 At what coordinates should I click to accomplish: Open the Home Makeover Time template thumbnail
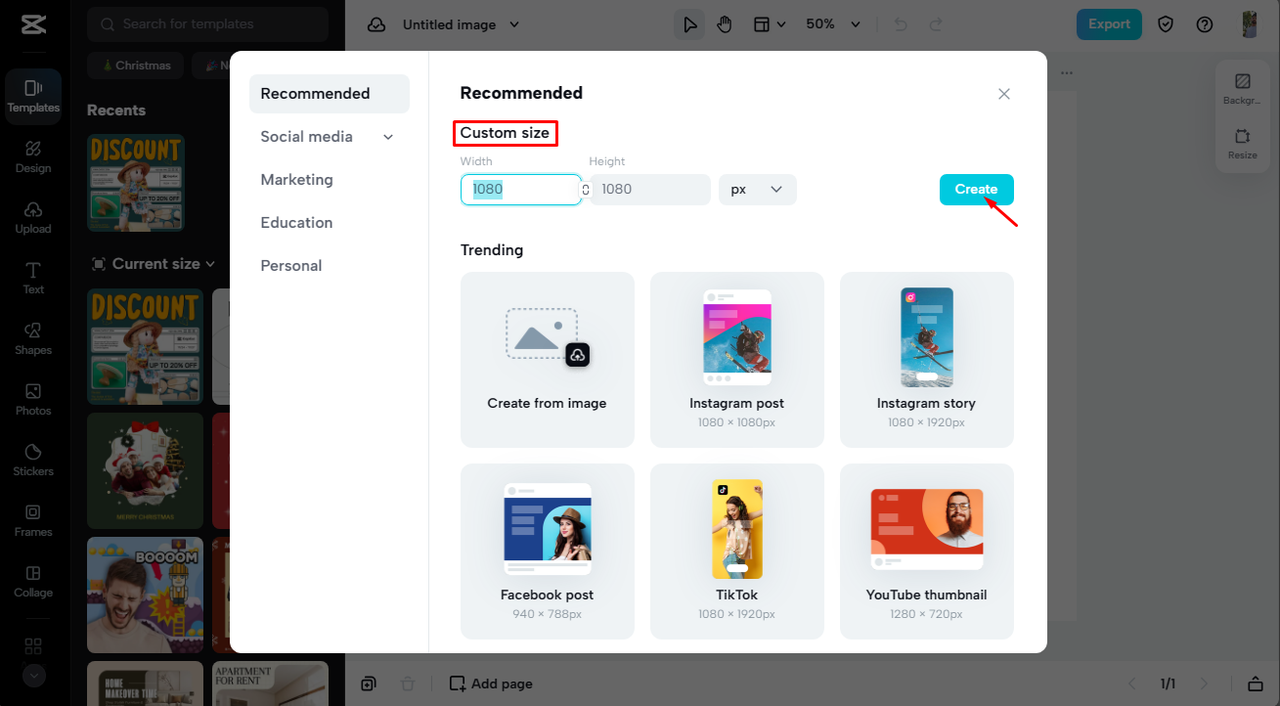point(145,683)
